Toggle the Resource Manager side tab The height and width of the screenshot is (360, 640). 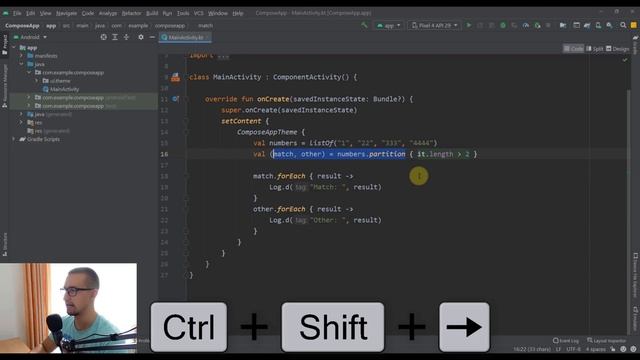click(x=4, y=86)
